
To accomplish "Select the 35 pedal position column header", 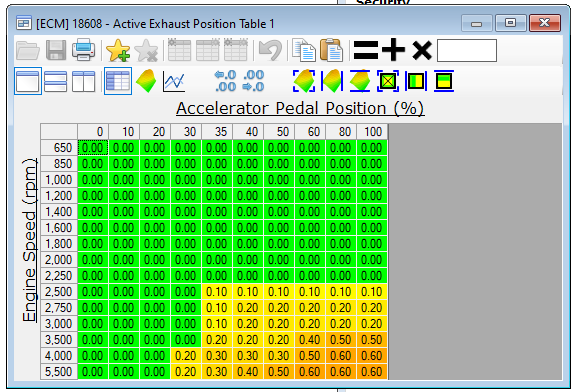I will coord(217,132).
